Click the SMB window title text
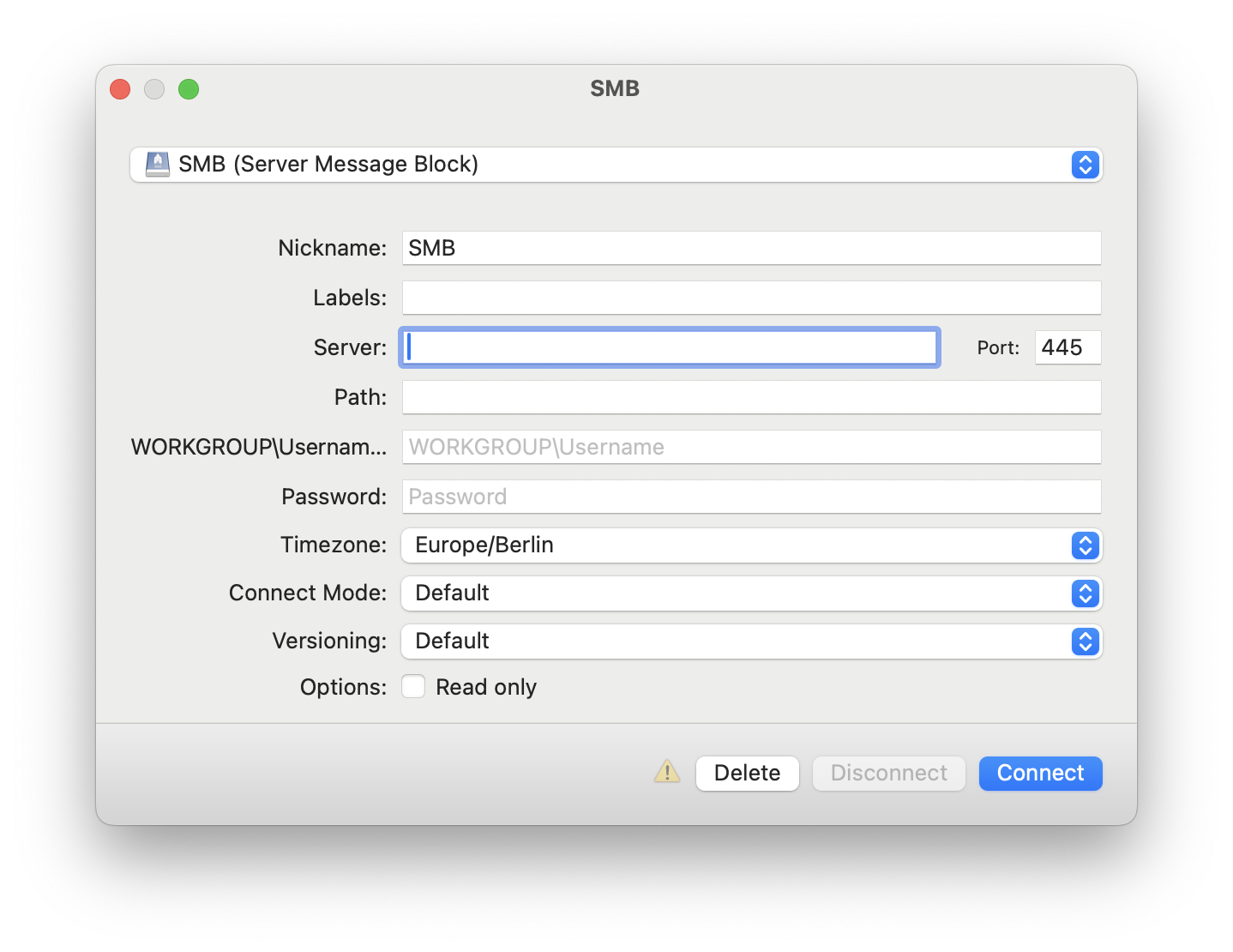The height and width of the screenshot is (952, 1233). tap(615, 88)
